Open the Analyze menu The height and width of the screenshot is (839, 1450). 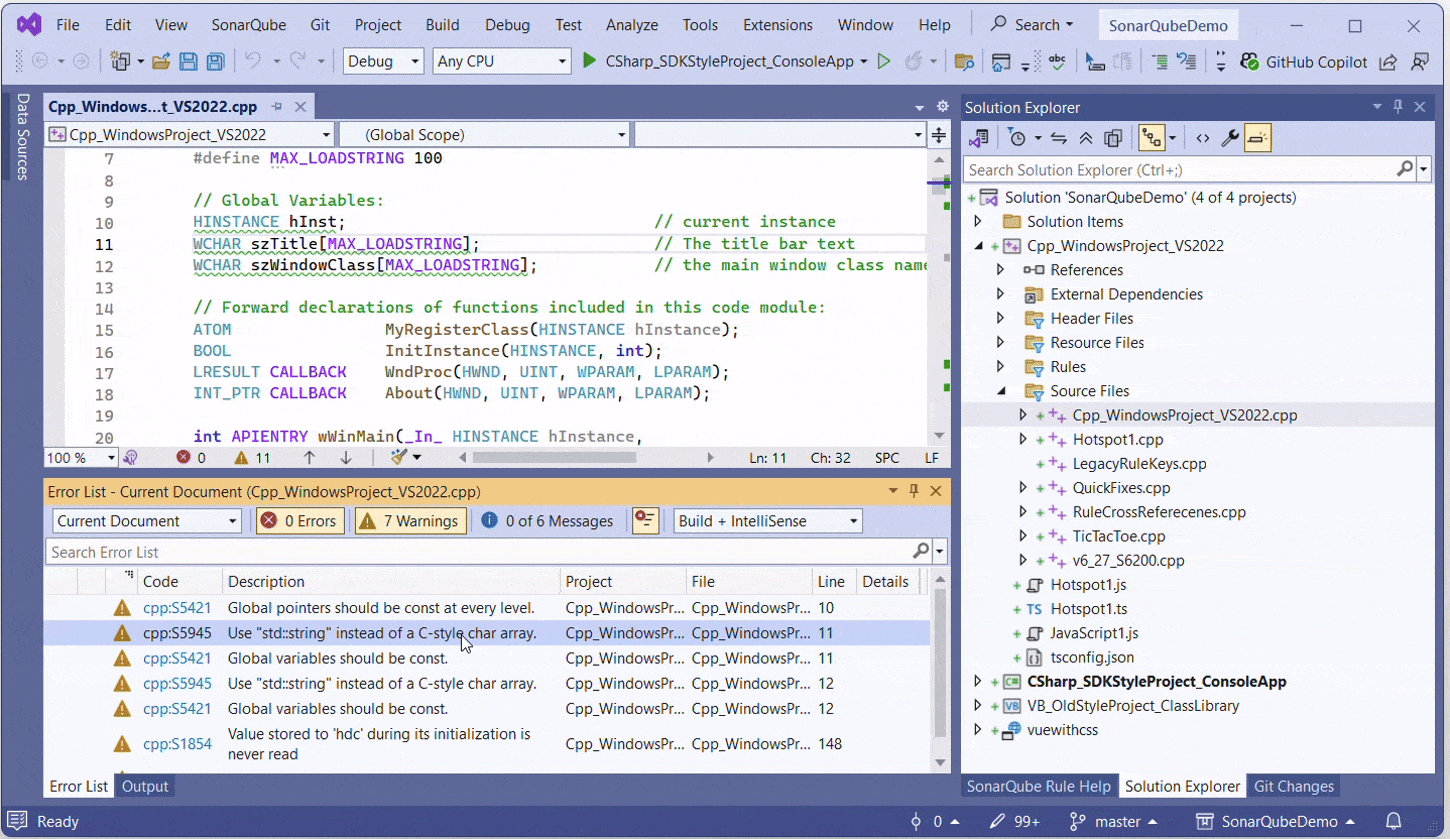[x=632, y=25]
